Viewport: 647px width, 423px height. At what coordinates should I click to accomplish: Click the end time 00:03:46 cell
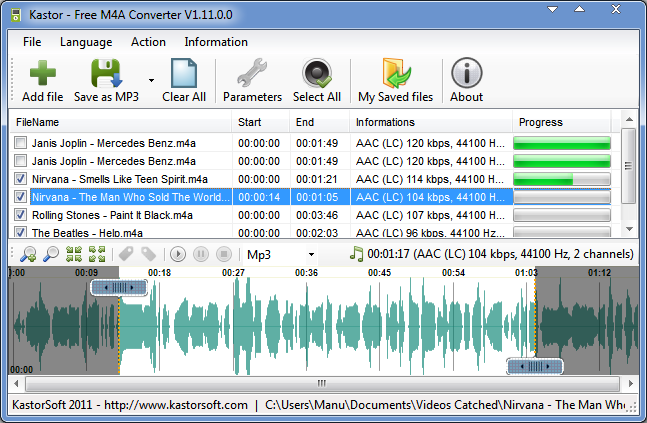[320, 215]
